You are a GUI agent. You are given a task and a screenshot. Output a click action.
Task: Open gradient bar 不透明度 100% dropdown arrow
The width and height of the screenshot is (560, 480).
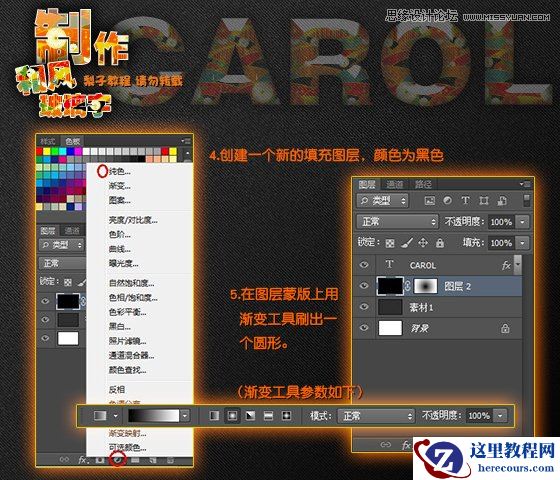point(500,416)
